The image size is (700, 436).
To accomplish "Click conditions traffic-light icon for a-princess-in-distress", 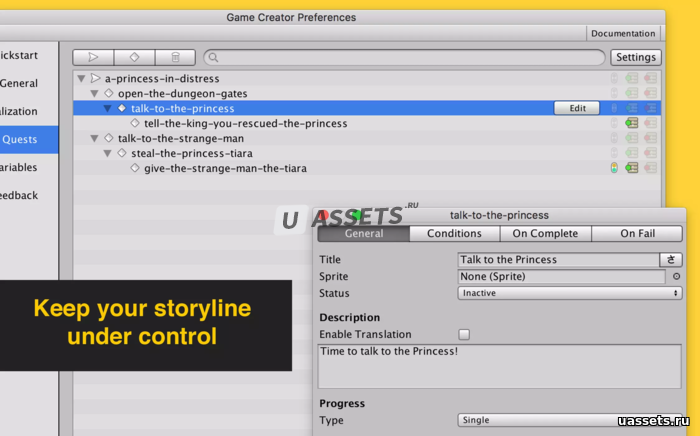I will (614, 79).
